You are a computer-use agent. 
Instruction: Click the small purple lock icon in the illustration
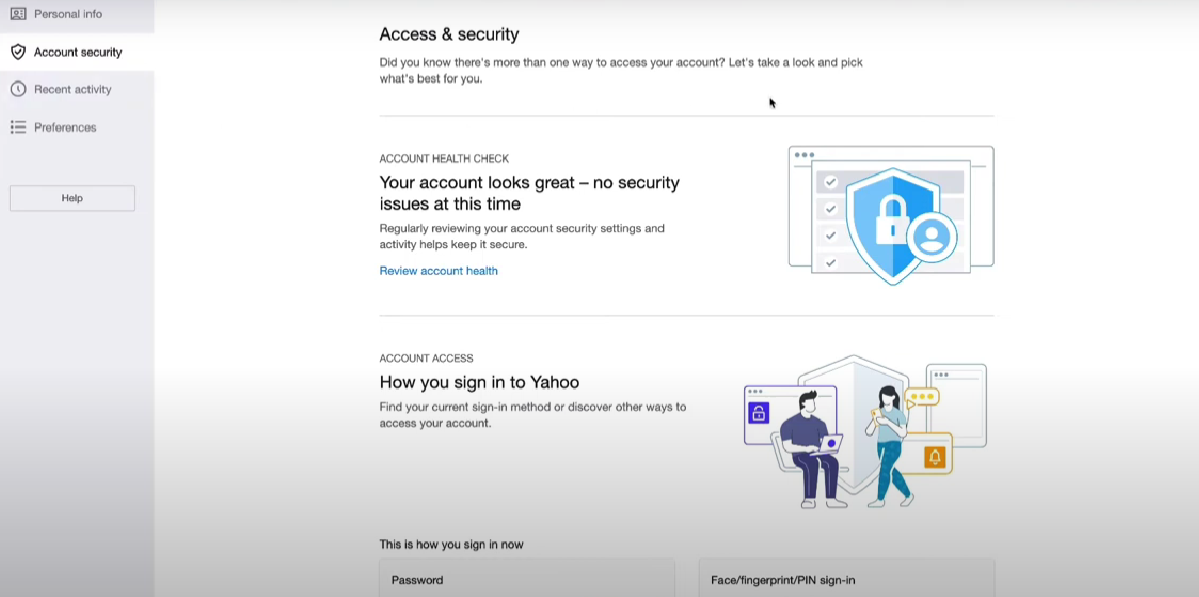click(x=760, y=412)
